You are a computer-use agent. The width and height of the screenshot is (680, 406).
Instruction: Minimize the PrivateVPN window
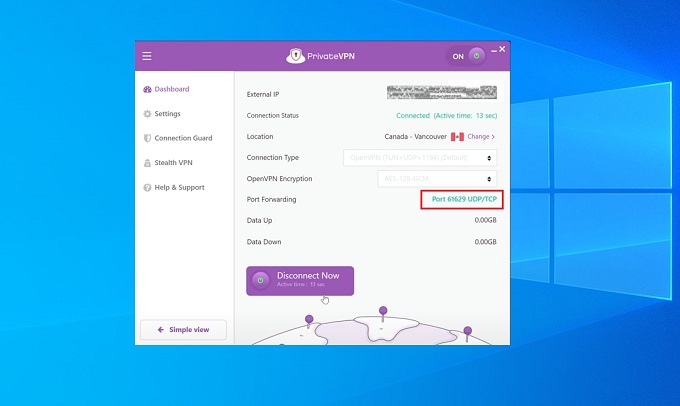tap(494, 50)
